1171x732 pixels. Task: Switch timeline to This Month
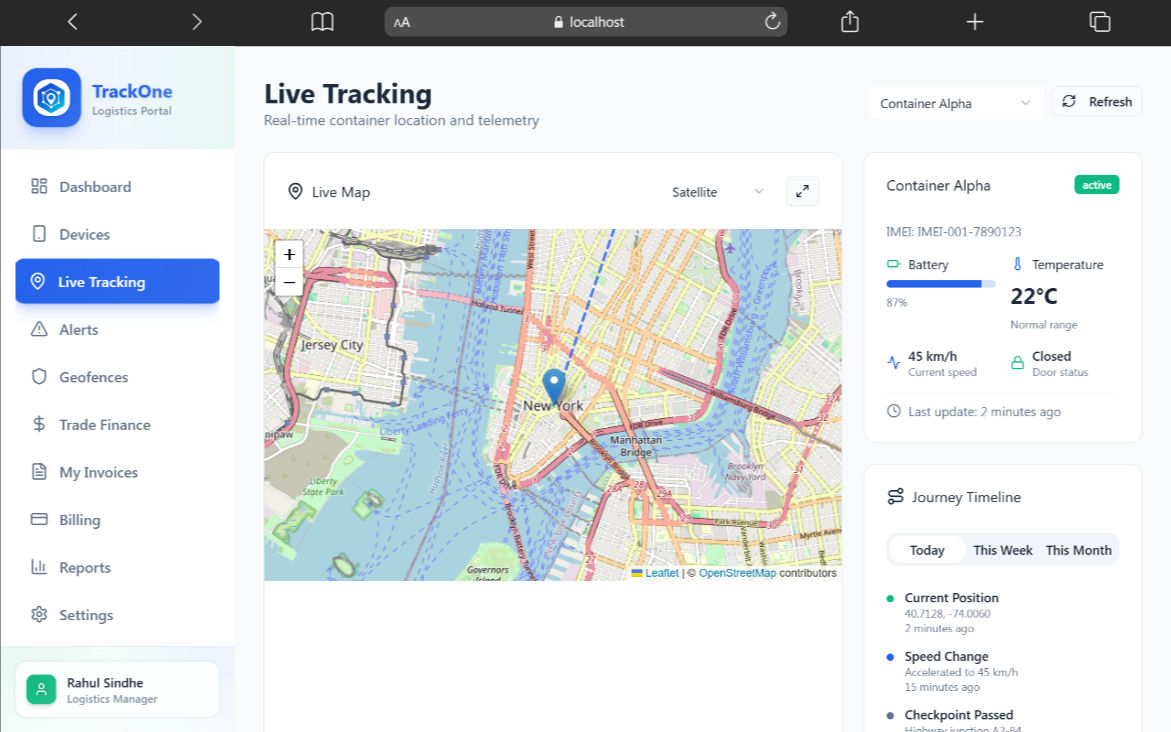coord(1078,550)
